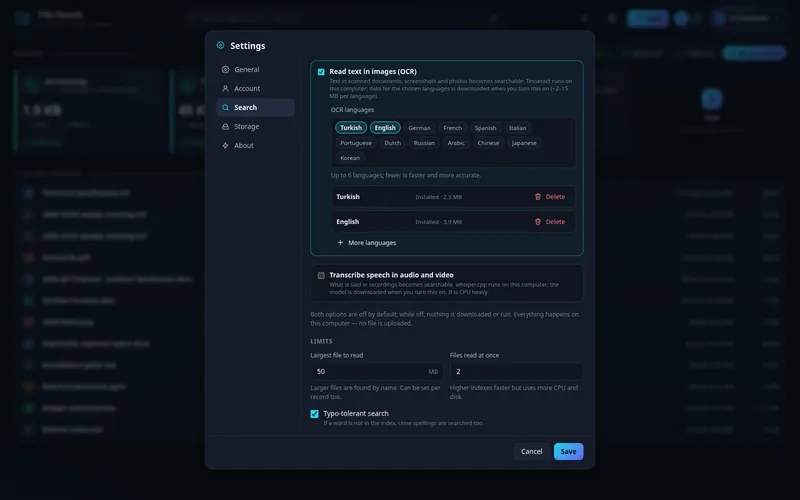Open the General settings section
Viewport: 800px width, 500px height.
[256, 69]
